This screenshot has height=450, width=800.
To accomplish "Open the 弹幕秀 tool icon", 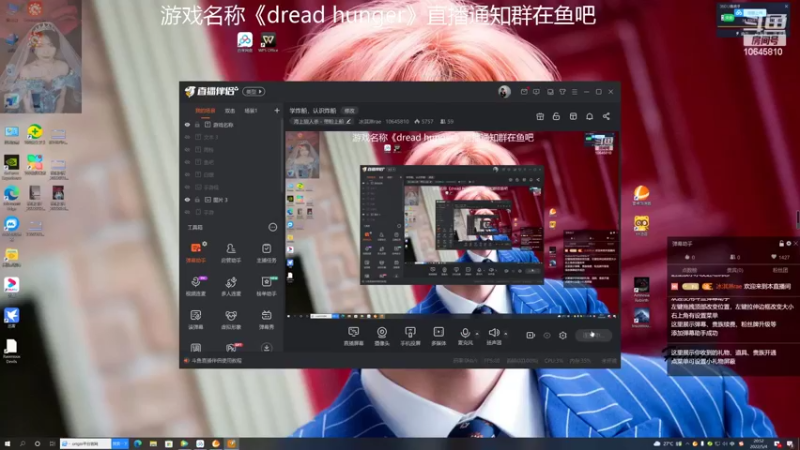I will pyautogui.click(x=266, y=319).
